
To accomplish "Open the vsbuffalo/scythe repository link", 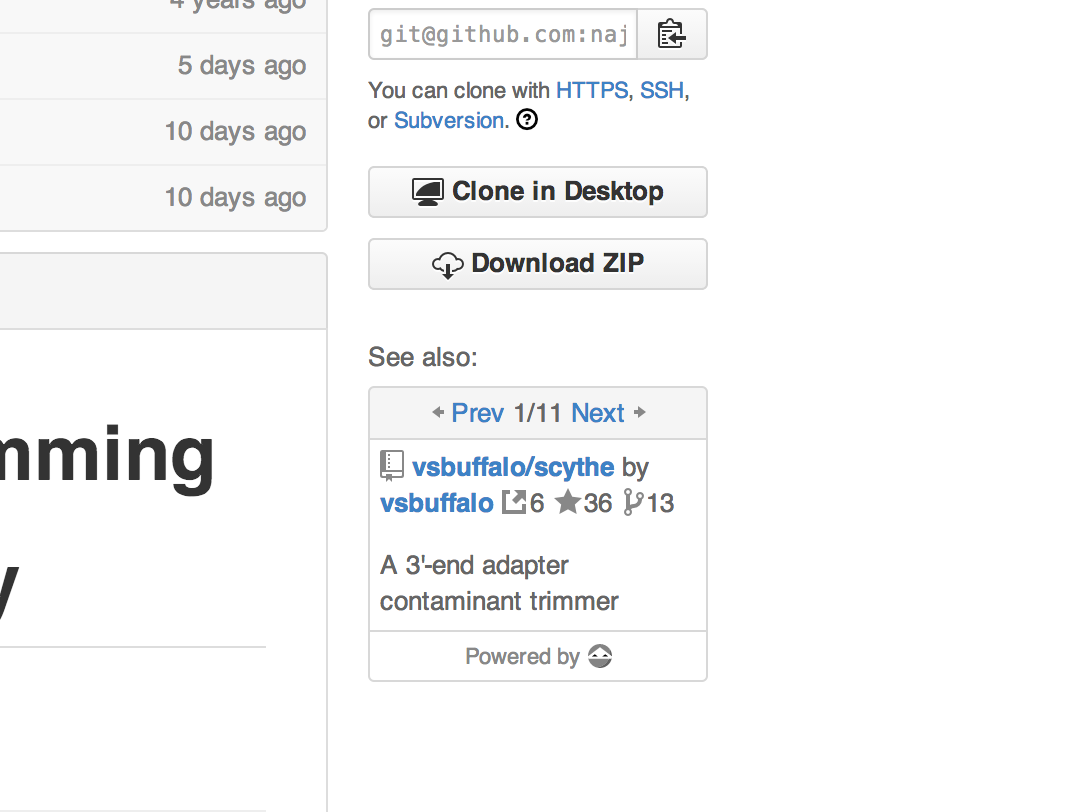I will click(x=513, y=467).
